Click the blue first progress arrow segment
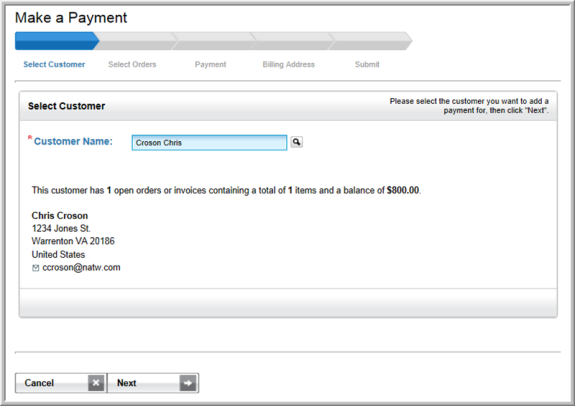 (x=57, y=41)
